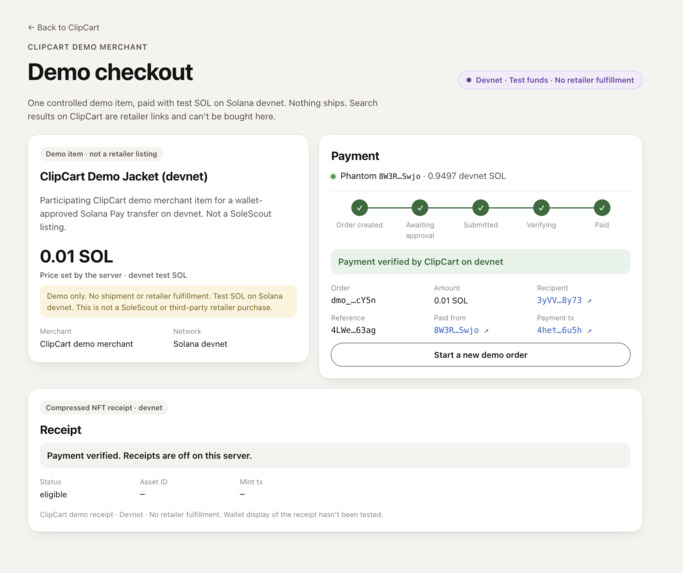The width and height of the screenshot is (683, 573).
Task: Click the Asset ID label
Action: pyautogui.click(x=153, y=482)
